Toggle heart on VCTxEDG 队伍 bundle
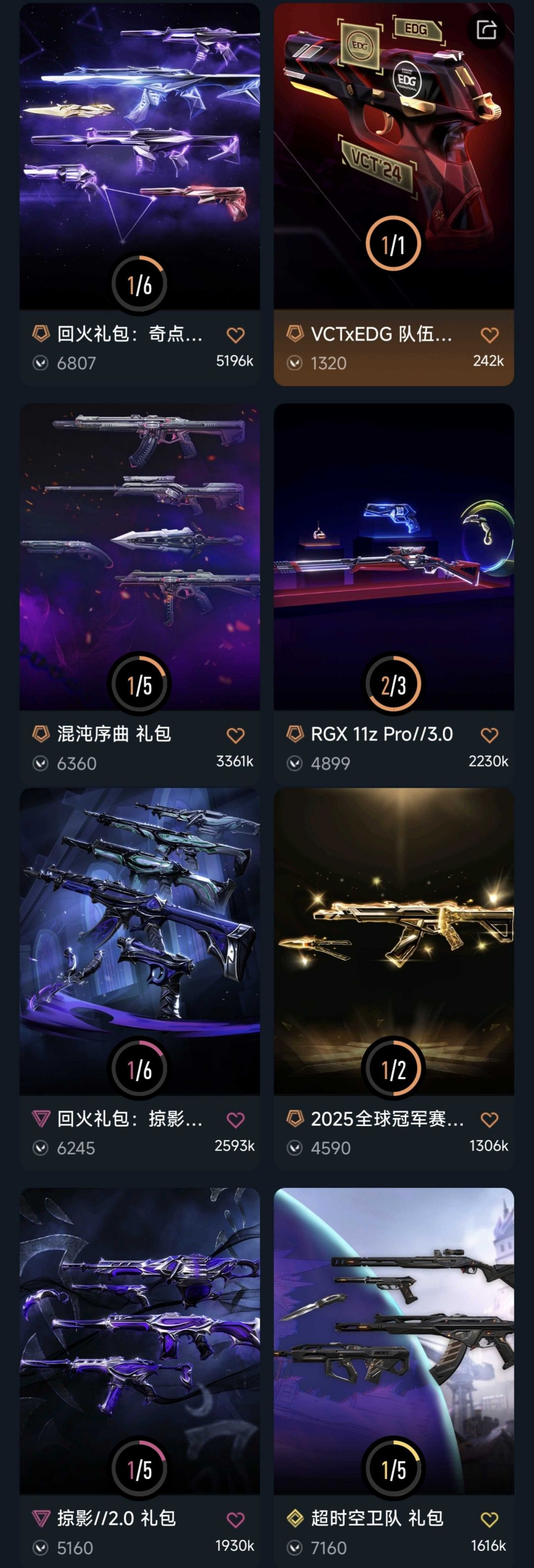This screenshot has height=1568, width=534. 489,335
